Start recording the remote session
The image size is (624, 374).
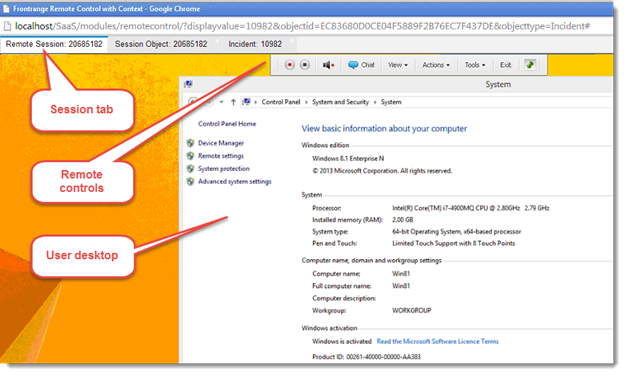[x=289, y=65]
